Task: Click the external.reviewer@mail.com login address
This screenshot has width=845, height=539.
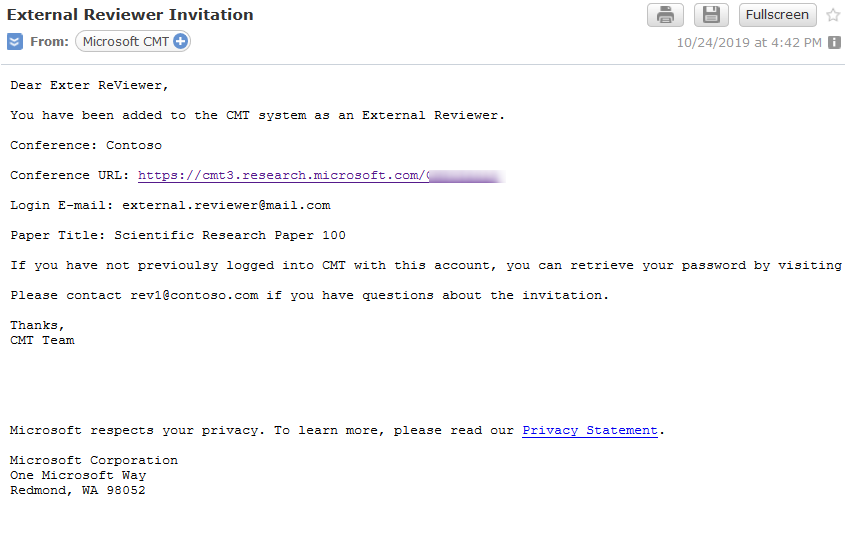Action: click(226, 205)
